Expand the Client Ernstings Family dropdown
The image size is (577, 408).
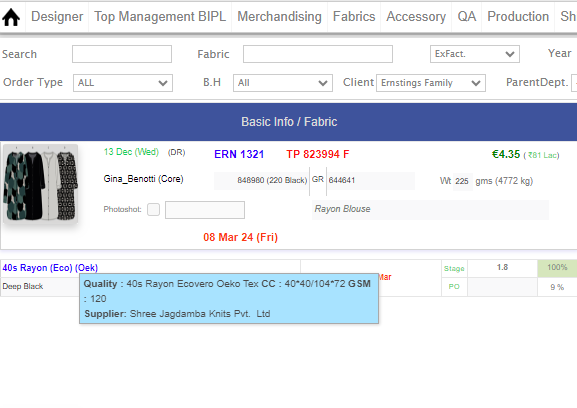coord(431,83)
